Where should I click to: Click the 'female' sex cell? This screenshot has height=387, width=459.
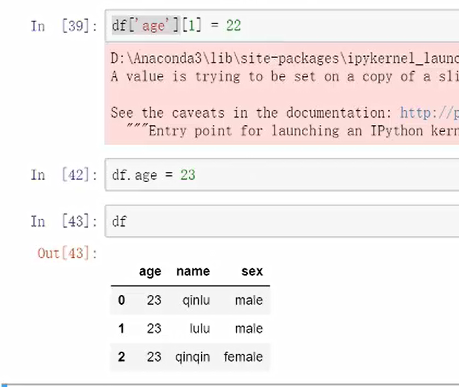pos(243,357)
